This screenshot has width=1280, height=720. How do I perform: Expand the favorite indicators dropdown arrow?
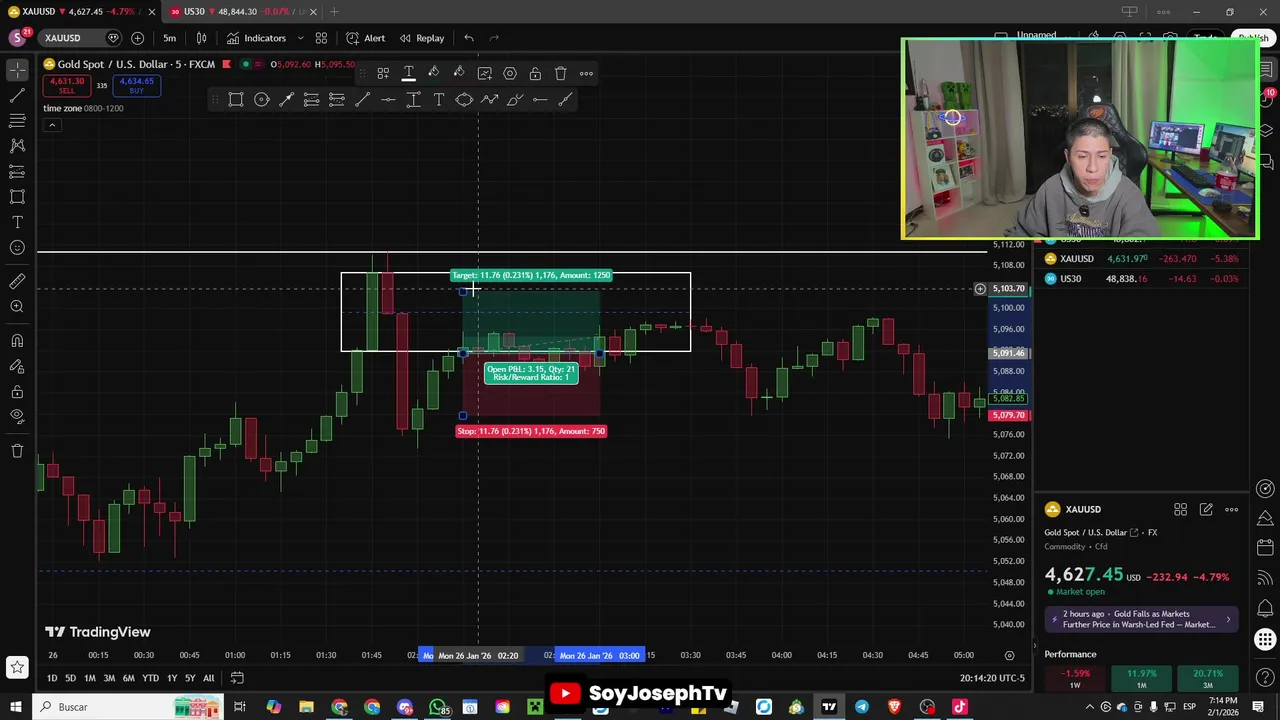click(x=300, y=38)
